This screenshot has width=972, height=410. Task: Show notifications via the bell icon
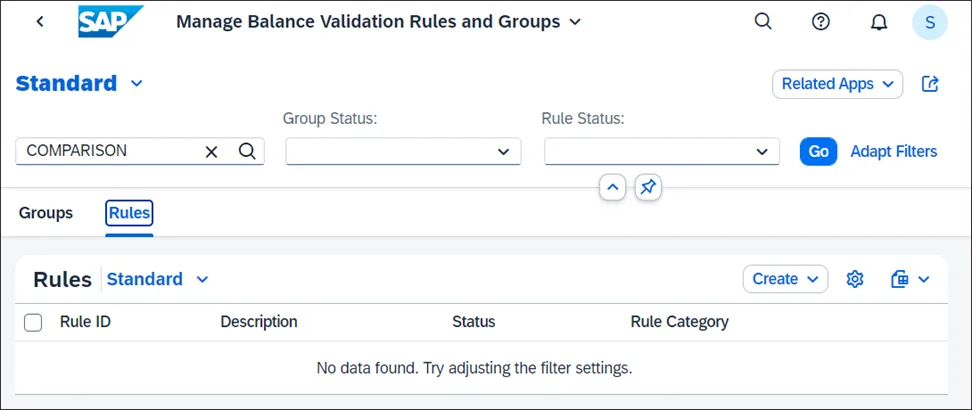pyautogui.click(x=878, y=22)
